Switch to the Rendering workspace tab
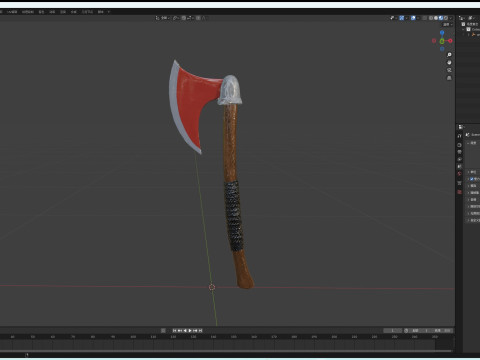The height and width of the screenshot is (360, 480). pyautogui.click(x=63, y=12)
